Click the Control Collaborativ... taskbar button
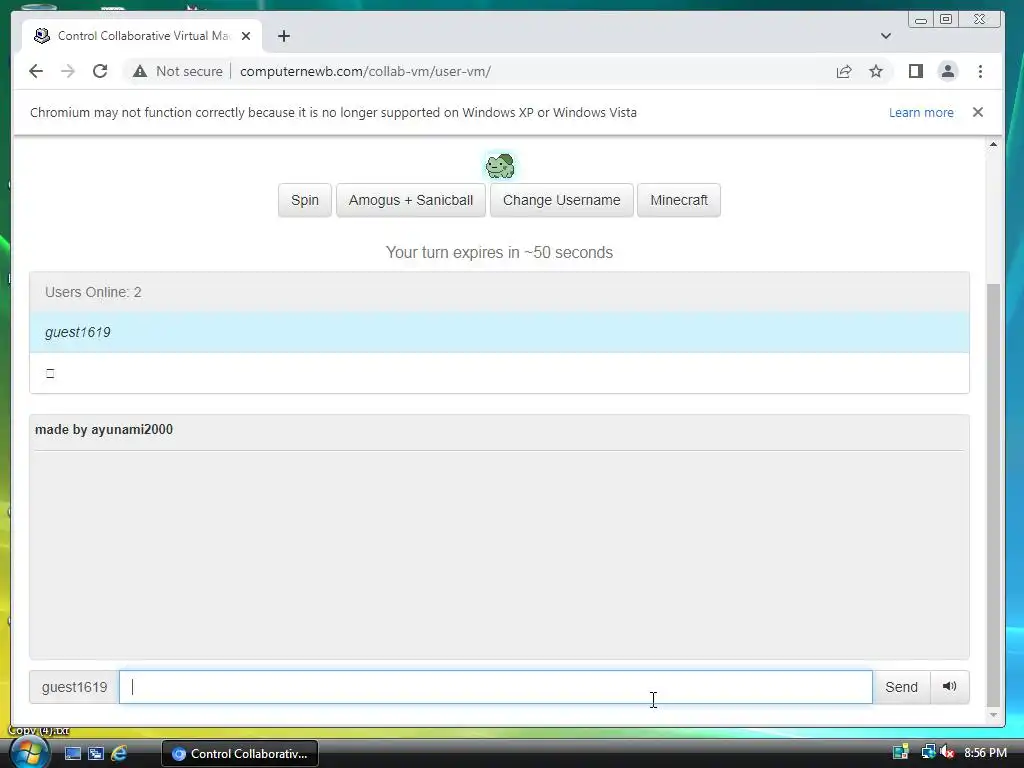1024x768 pixels. click(x=240, y=754)
